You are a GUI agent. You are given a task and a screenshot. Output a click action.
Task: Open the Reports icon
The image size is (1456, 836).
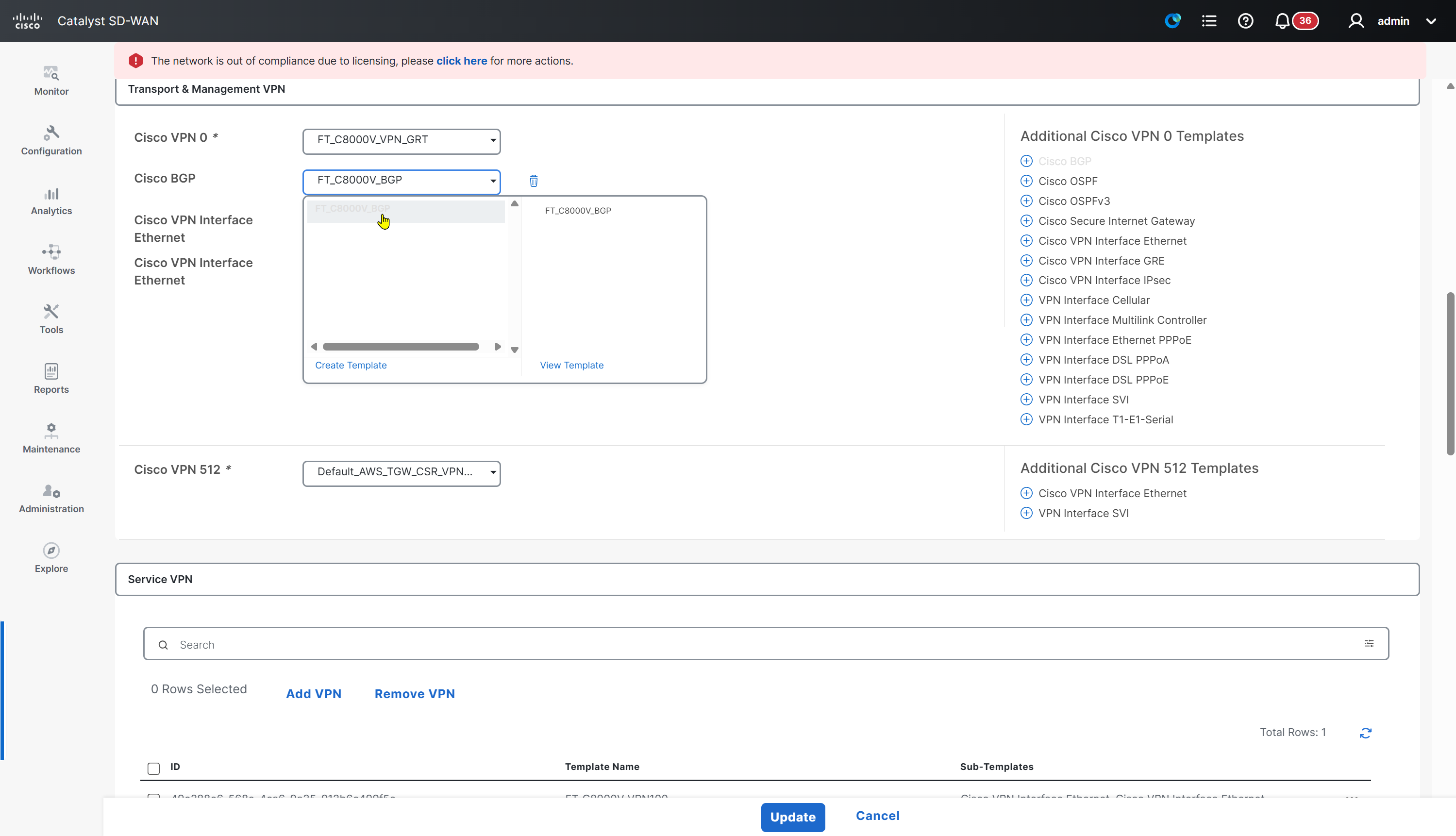click(51, 371)
